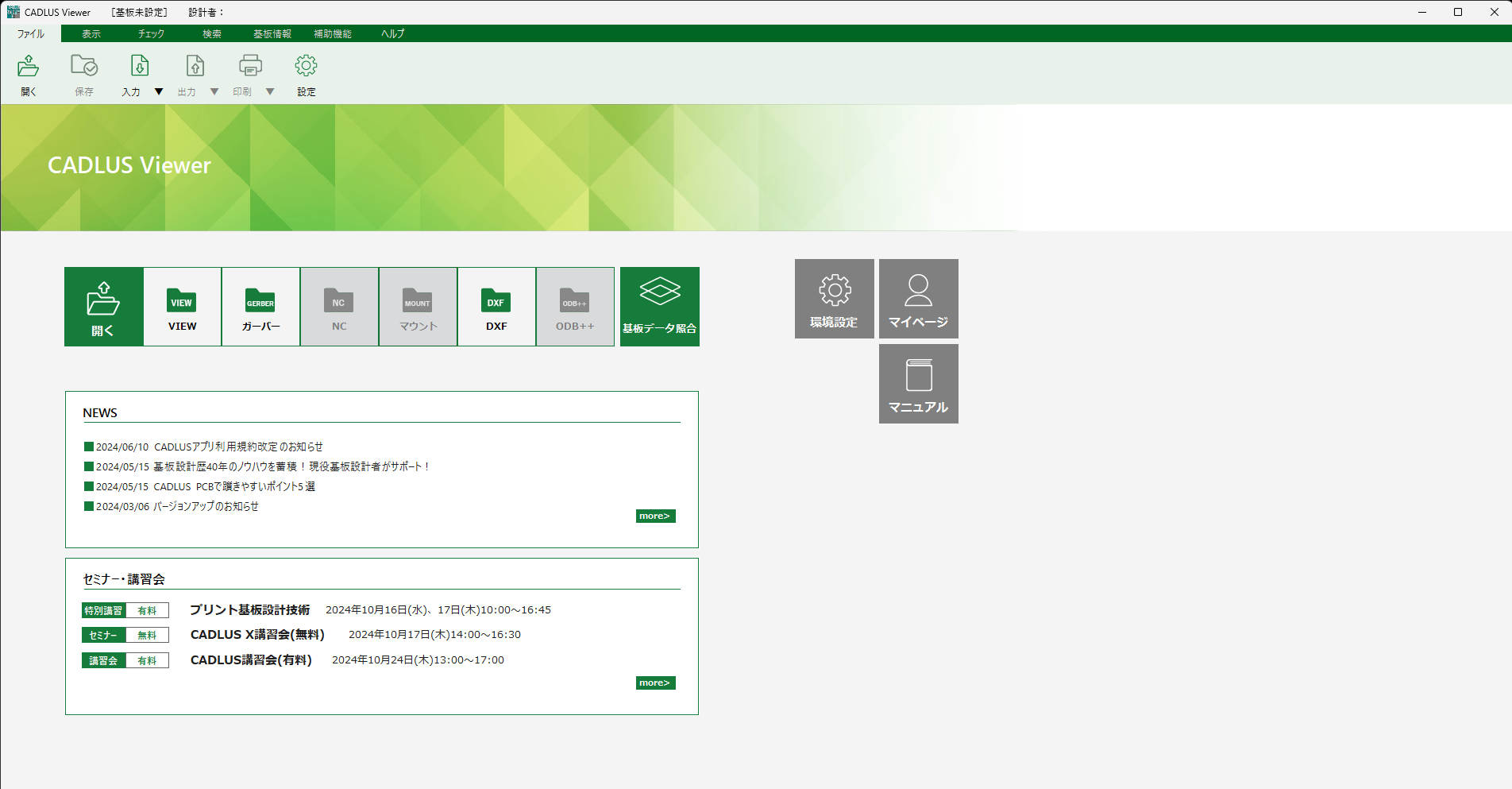Viewport: 1512px width, 789px height.
Task: Click more> button in NEWS section
Action: click(656, 516)
